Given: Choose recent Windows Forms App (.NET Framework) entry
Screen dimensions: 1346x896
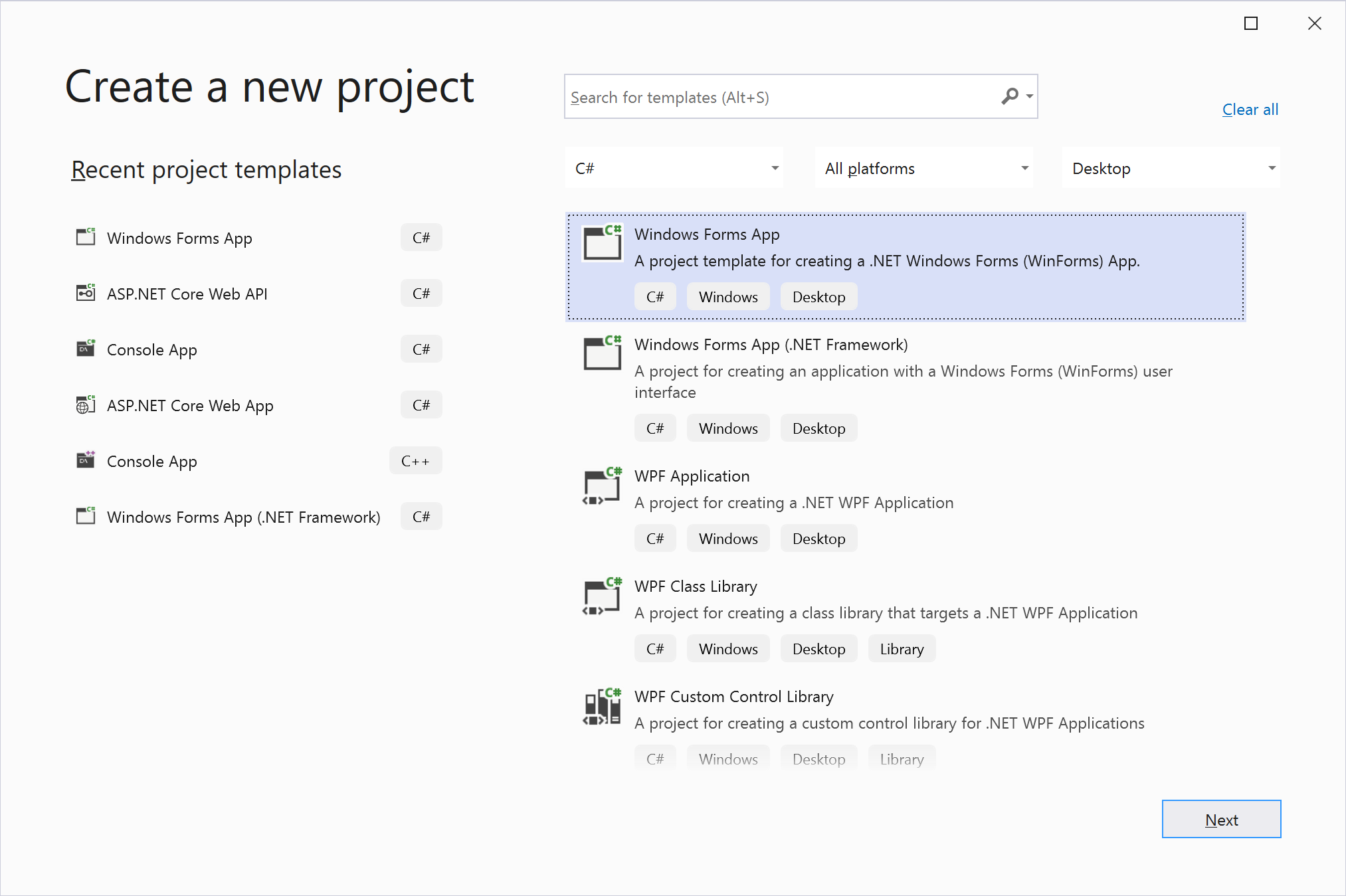Looking at the screenshot, I should pyautogui.click(x=243, y=517).
